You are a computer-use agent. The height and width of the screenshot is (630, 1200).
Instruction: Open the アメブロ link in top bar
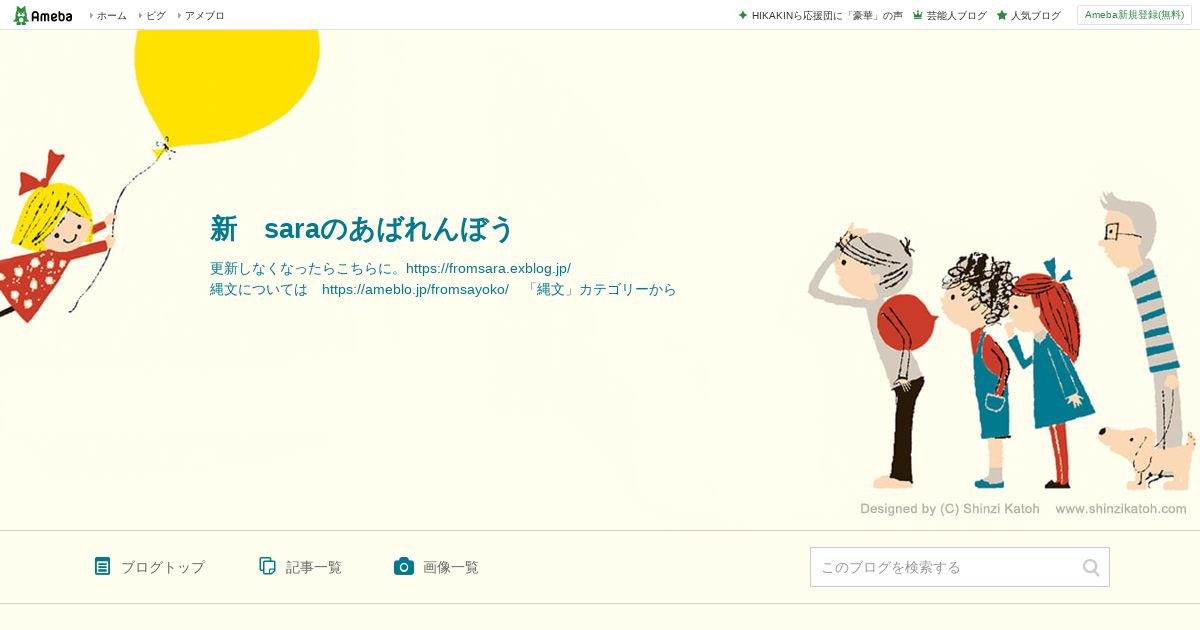point(204,16)
